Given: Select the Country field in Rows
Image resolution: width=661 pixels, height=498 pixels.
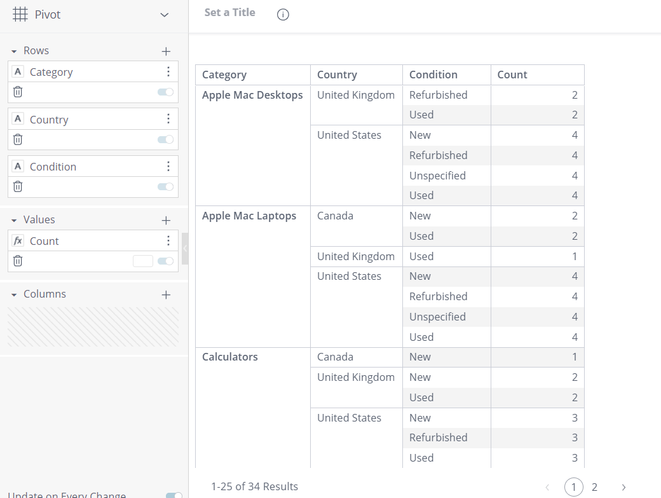Looking at the screenshot, I should 93,119.
